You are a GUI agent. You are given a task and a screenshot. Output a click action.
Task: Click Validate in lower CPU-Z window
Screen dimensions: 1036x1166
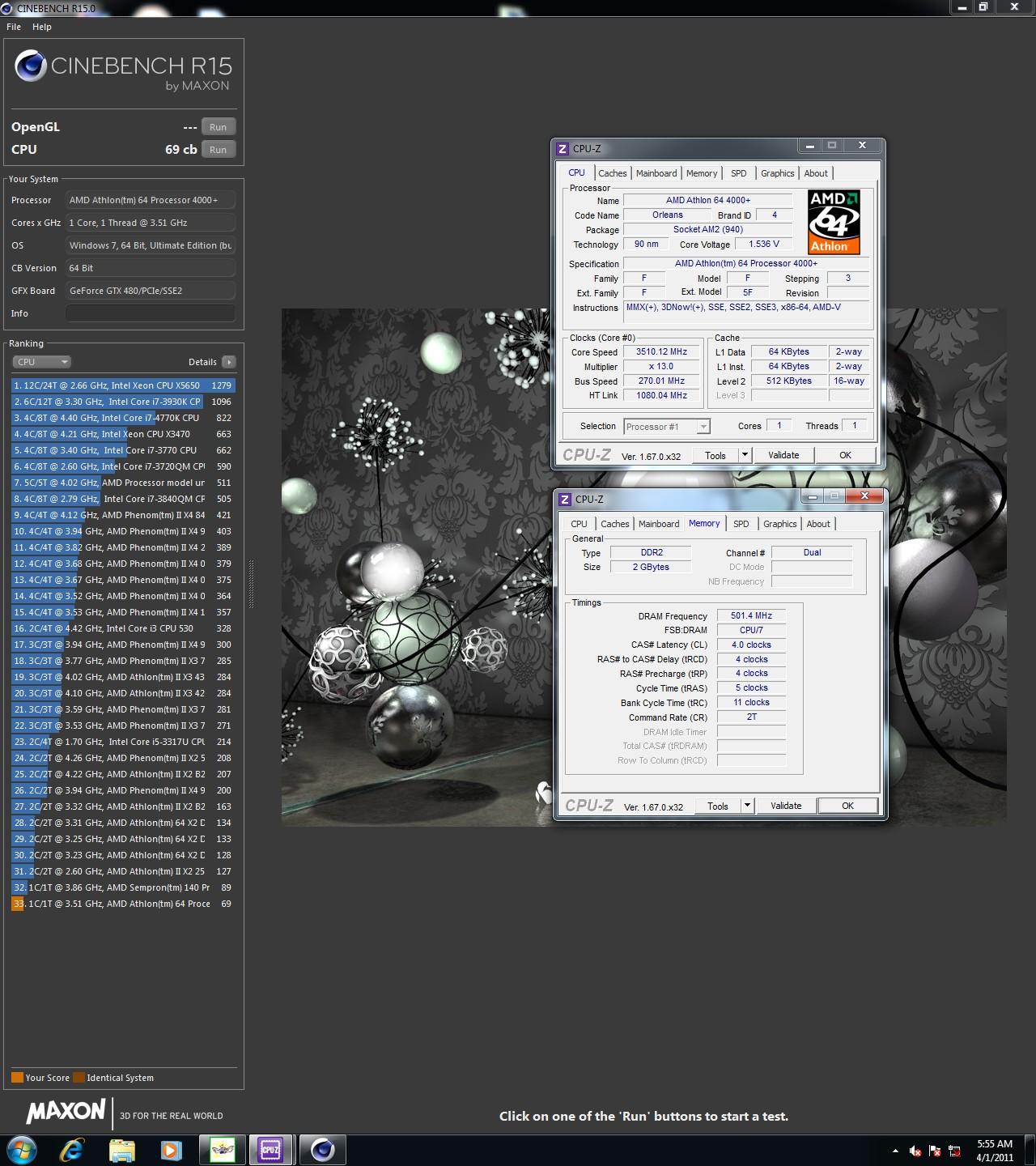click(x=786, y=806)
